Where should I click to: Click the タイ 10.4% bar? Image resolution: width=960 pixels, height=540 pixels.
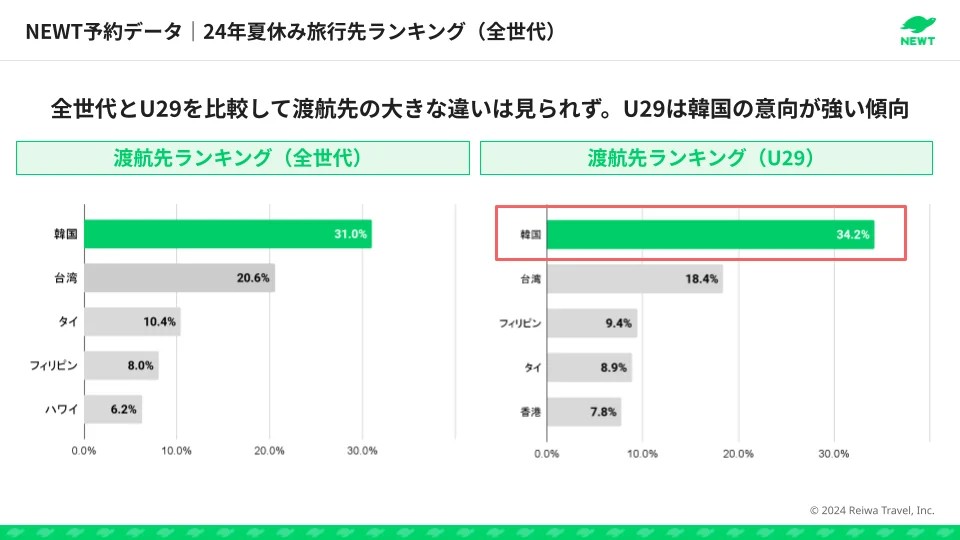(x=132, y=322)
